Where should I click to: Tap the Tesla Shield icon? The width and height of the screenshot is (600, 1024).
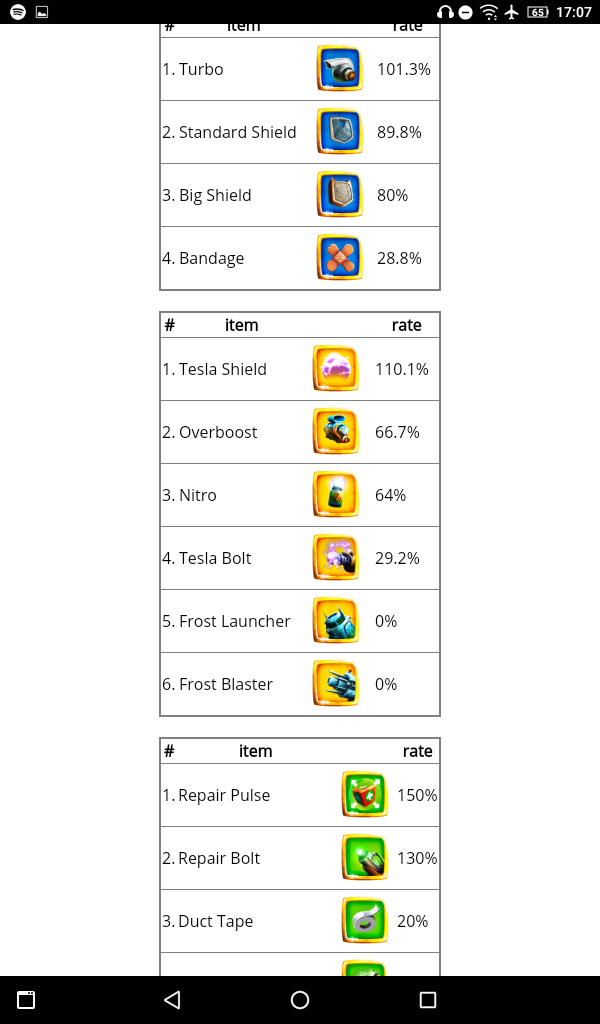[x=335, y=369]
